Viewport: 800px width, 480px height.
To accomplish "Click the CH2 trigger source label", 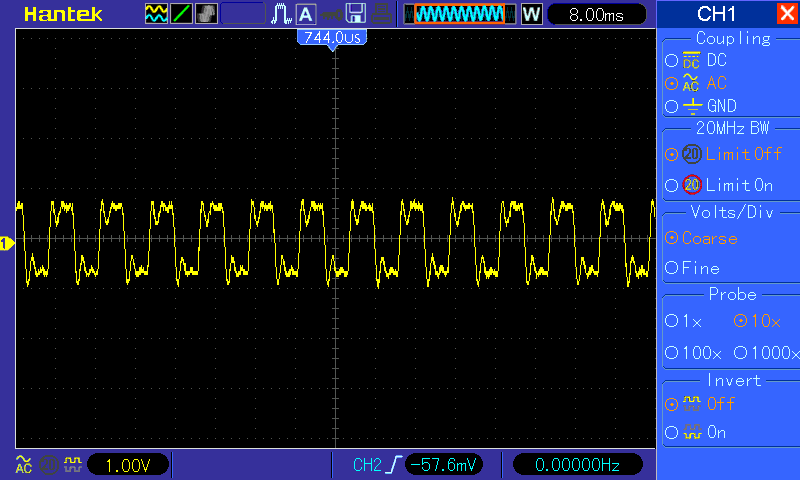I will (x=367, y=465).
